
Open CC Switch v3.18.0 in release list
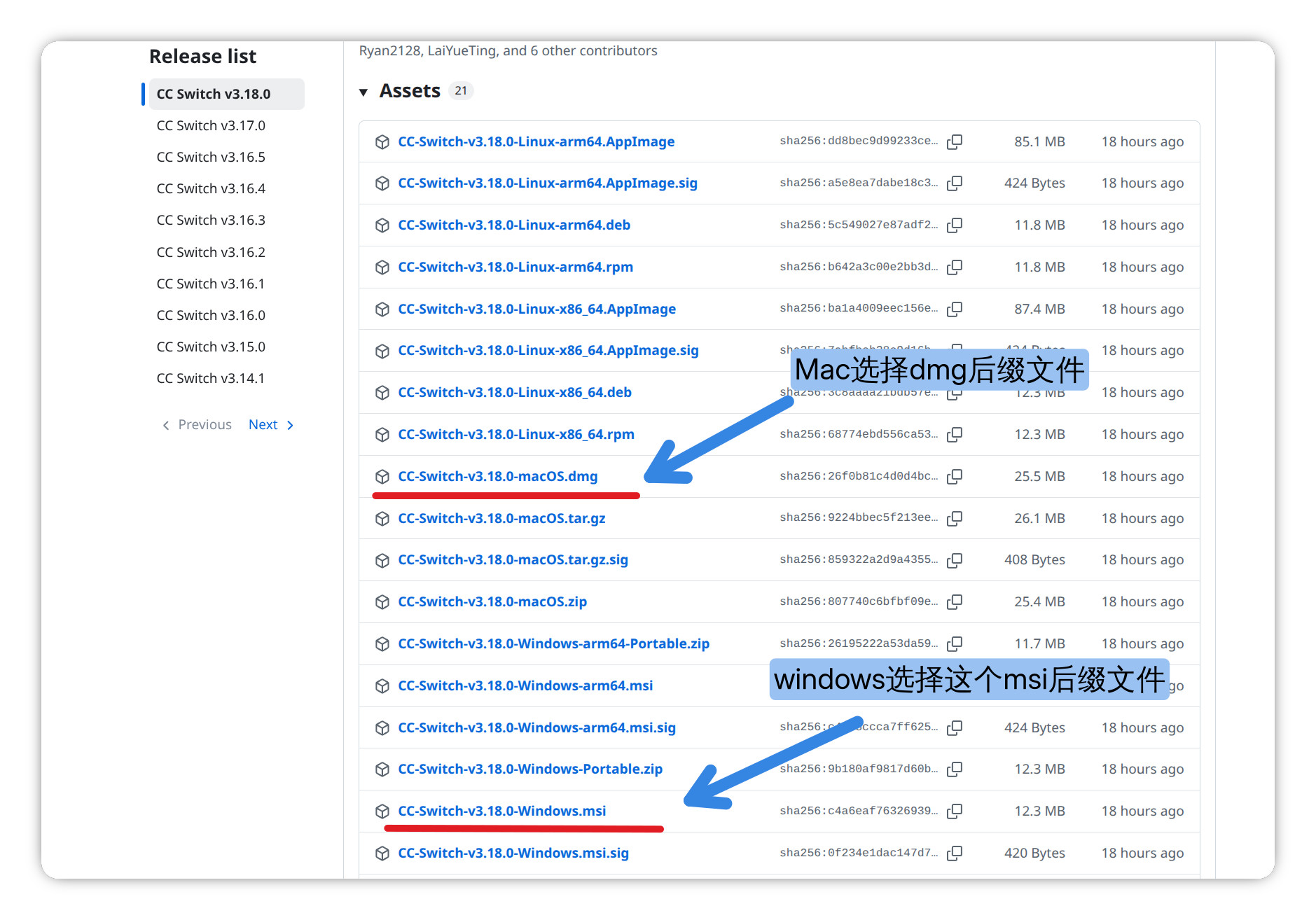click(x=226, y=94)
